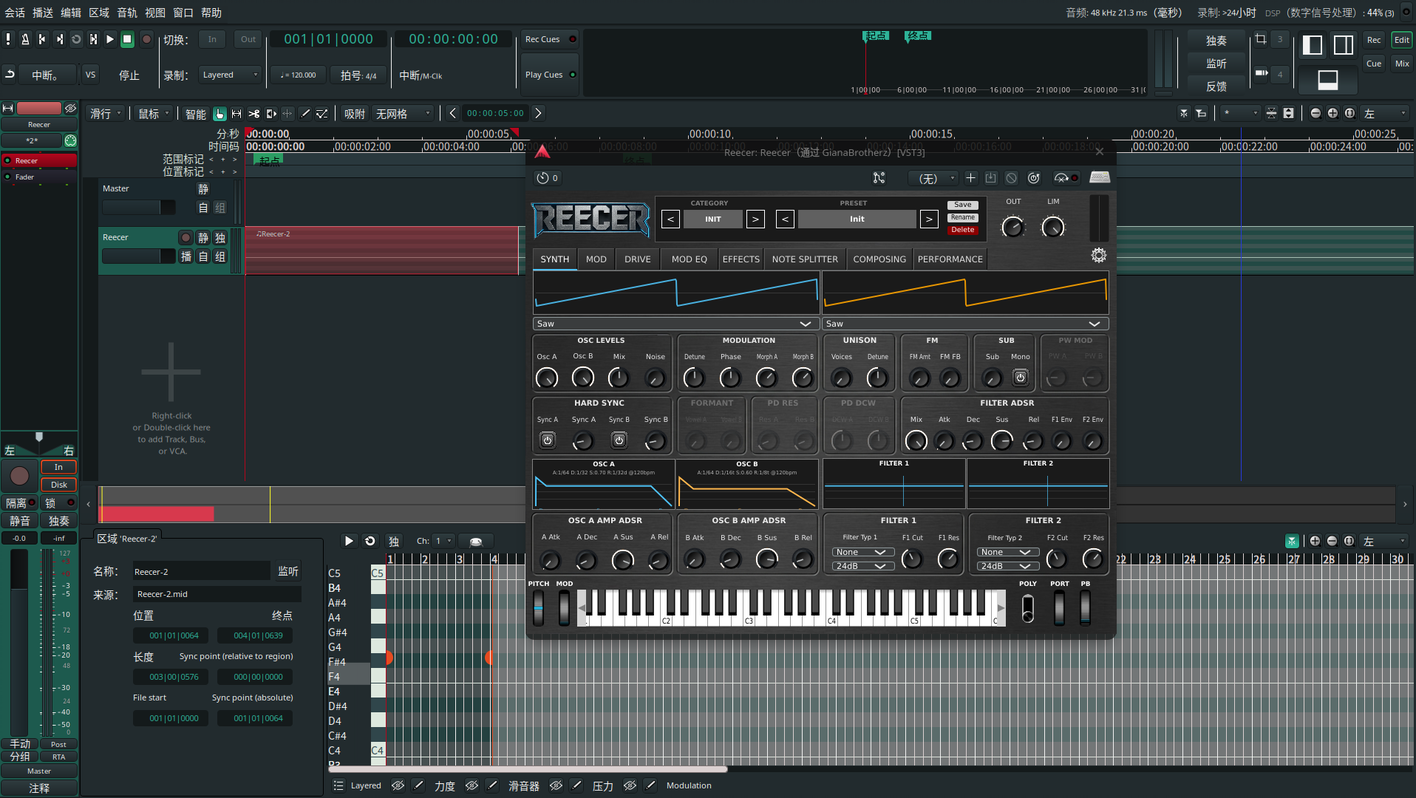This screenshot has height=798, width=1416.
Task: Open the Oscillator A waveform Saw dropdown
Action: (x=676, y=324)
